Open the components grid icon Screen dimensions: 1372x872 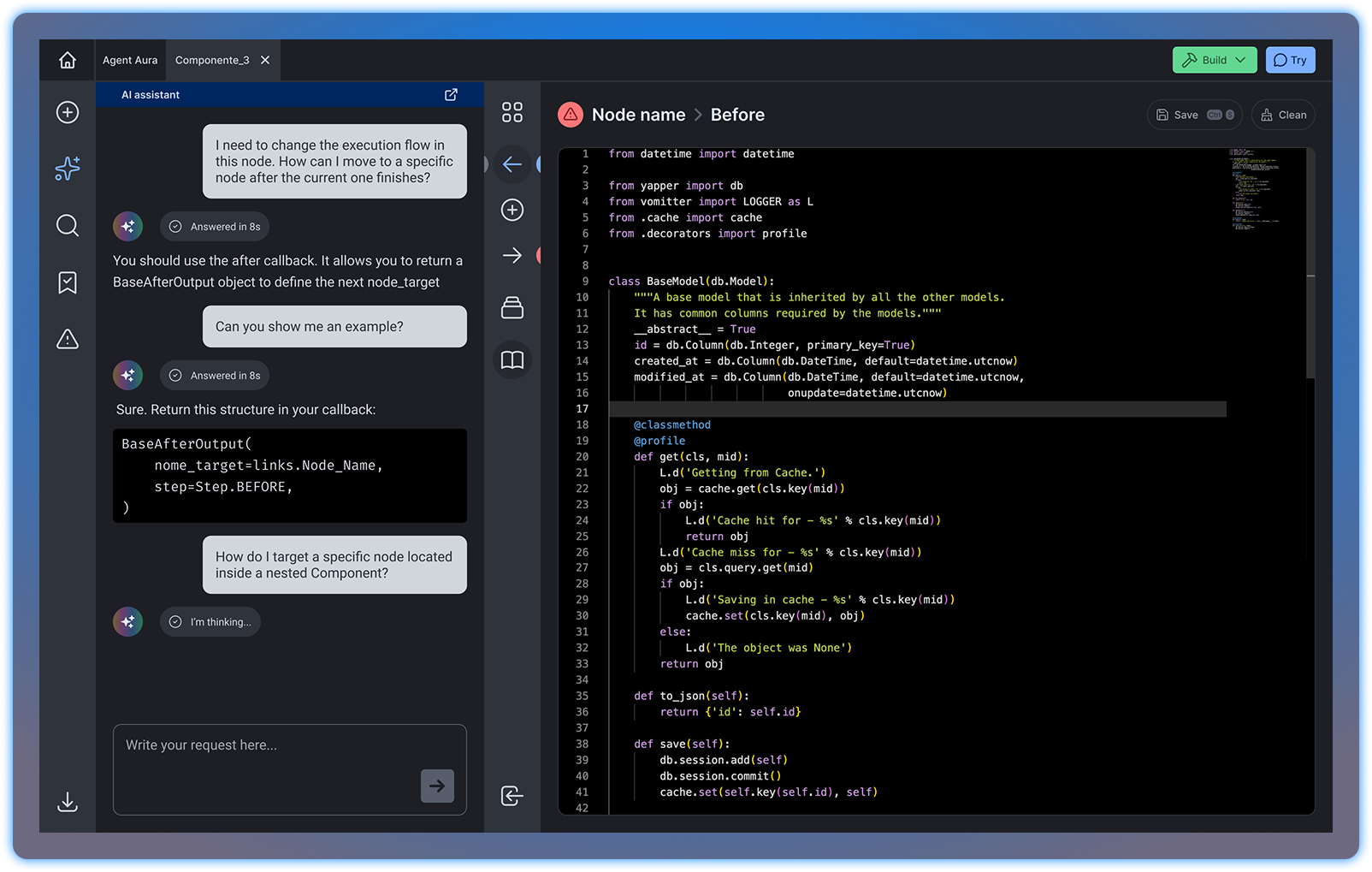click(x=512, y=112)
